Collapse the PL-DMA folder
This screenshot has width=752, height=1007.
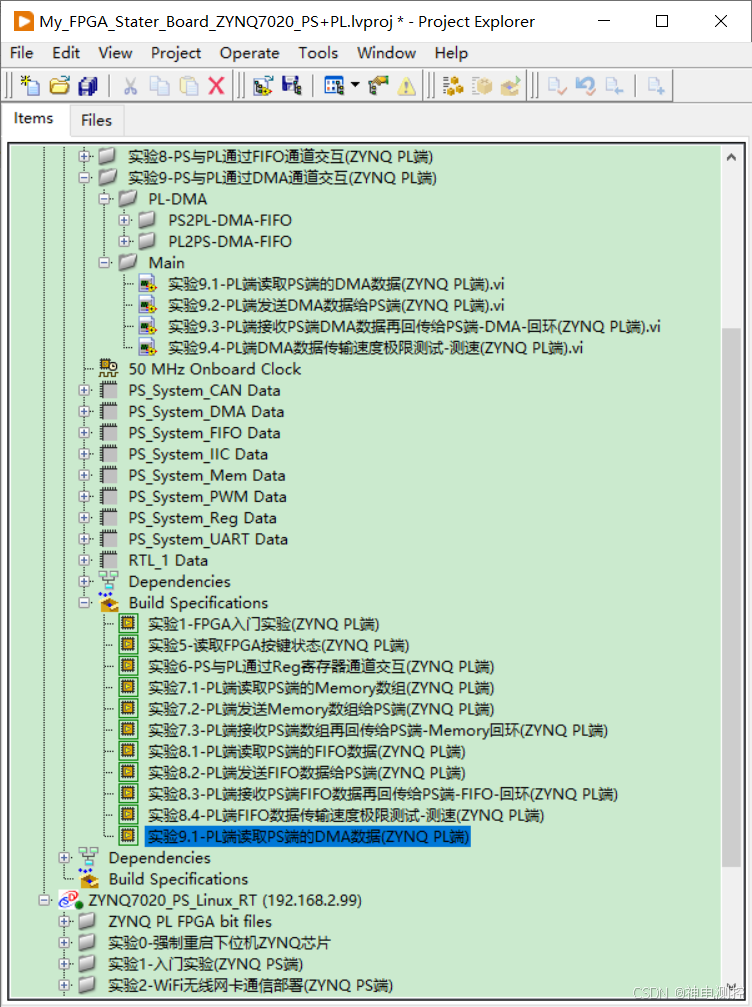click(105, 198)
